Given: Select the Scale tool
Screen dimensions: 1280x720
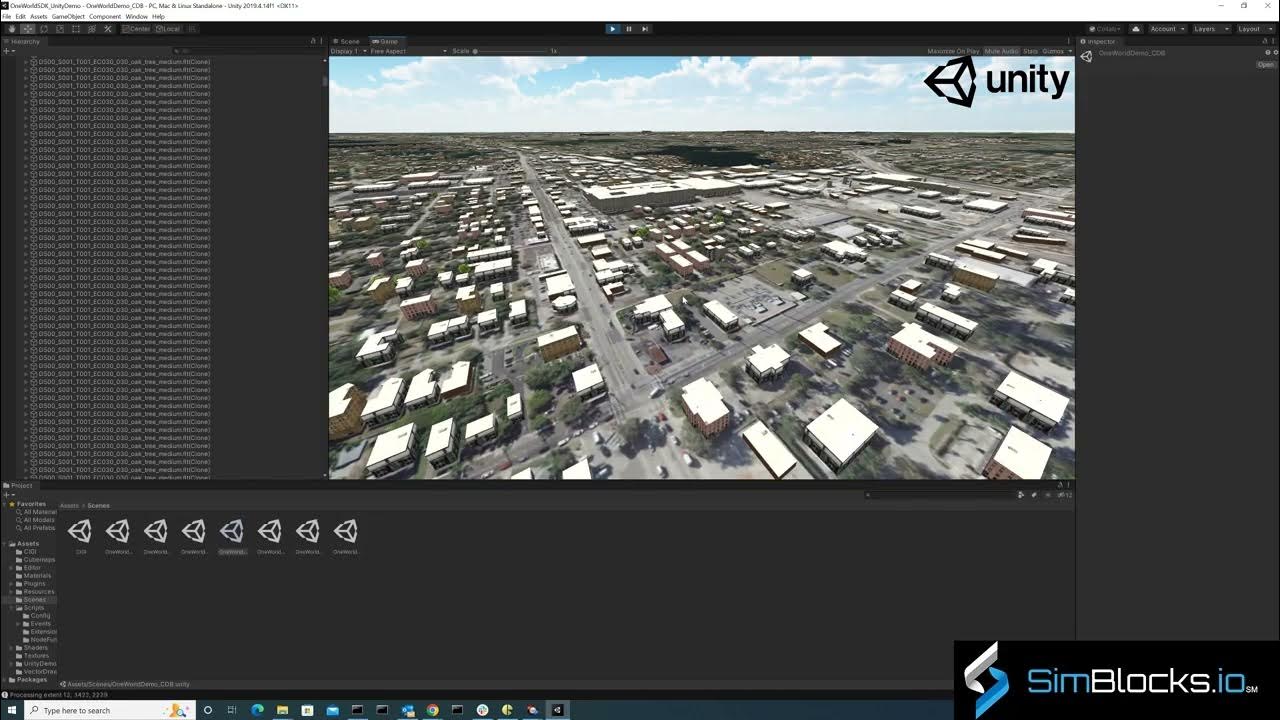Looking at the screenshot, I should tap(58, 28).
